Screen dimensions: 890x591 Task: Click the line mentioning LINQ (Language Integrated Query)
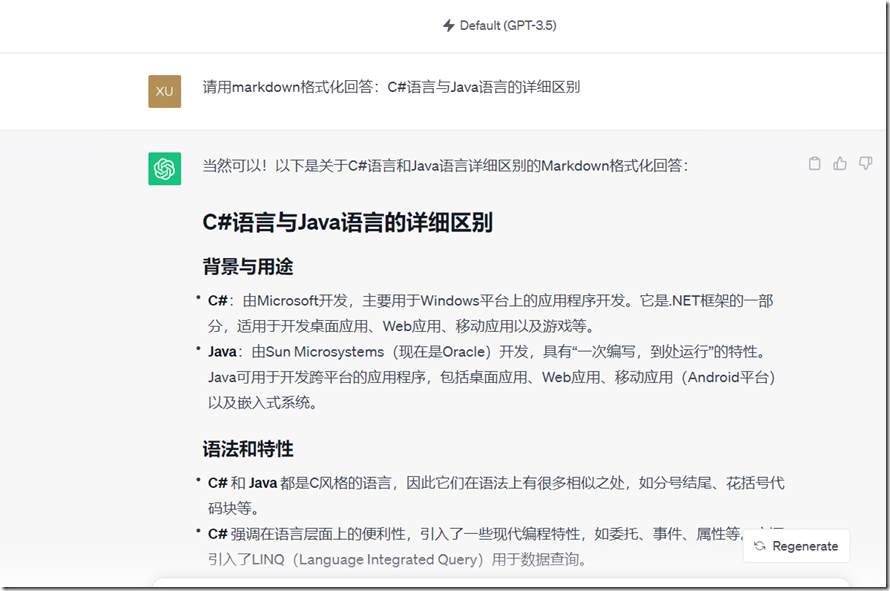click(x=397, y=559)
